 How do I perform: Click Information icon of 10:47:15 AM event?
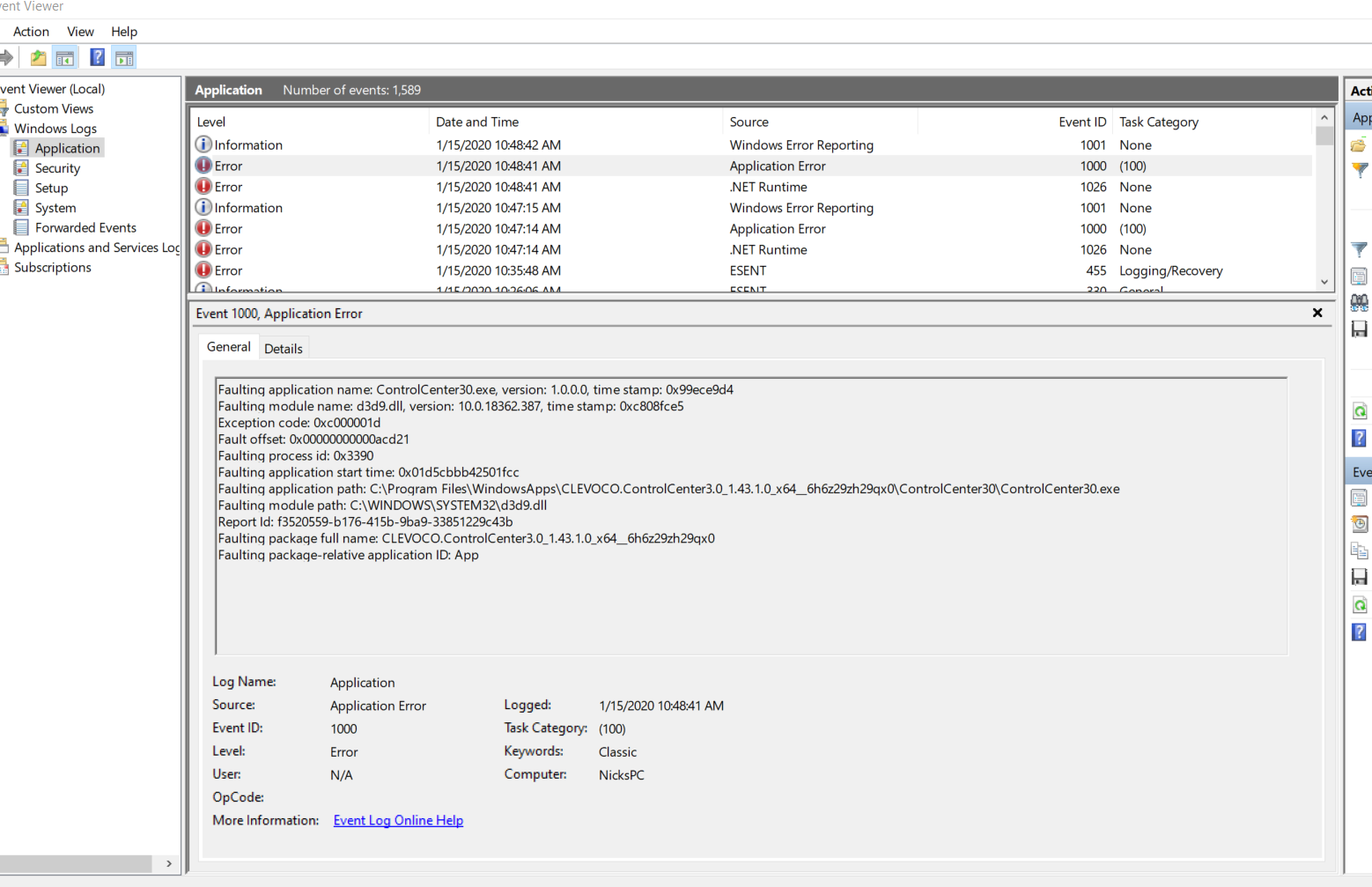[203, 208]
